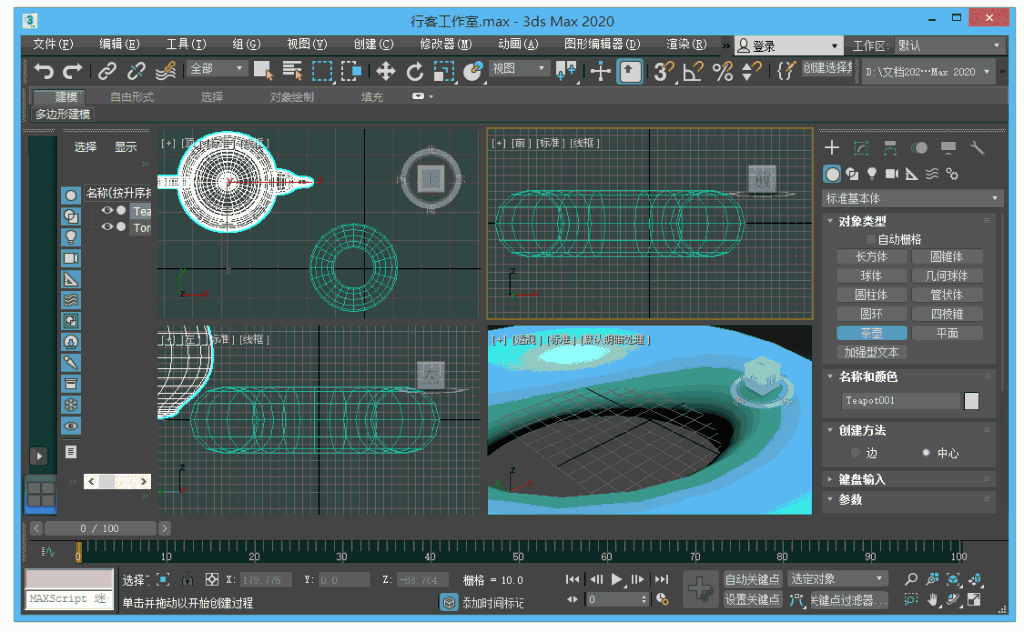
Task: Open the 渲染(R) menu
Action: click(x=686, y=44)
